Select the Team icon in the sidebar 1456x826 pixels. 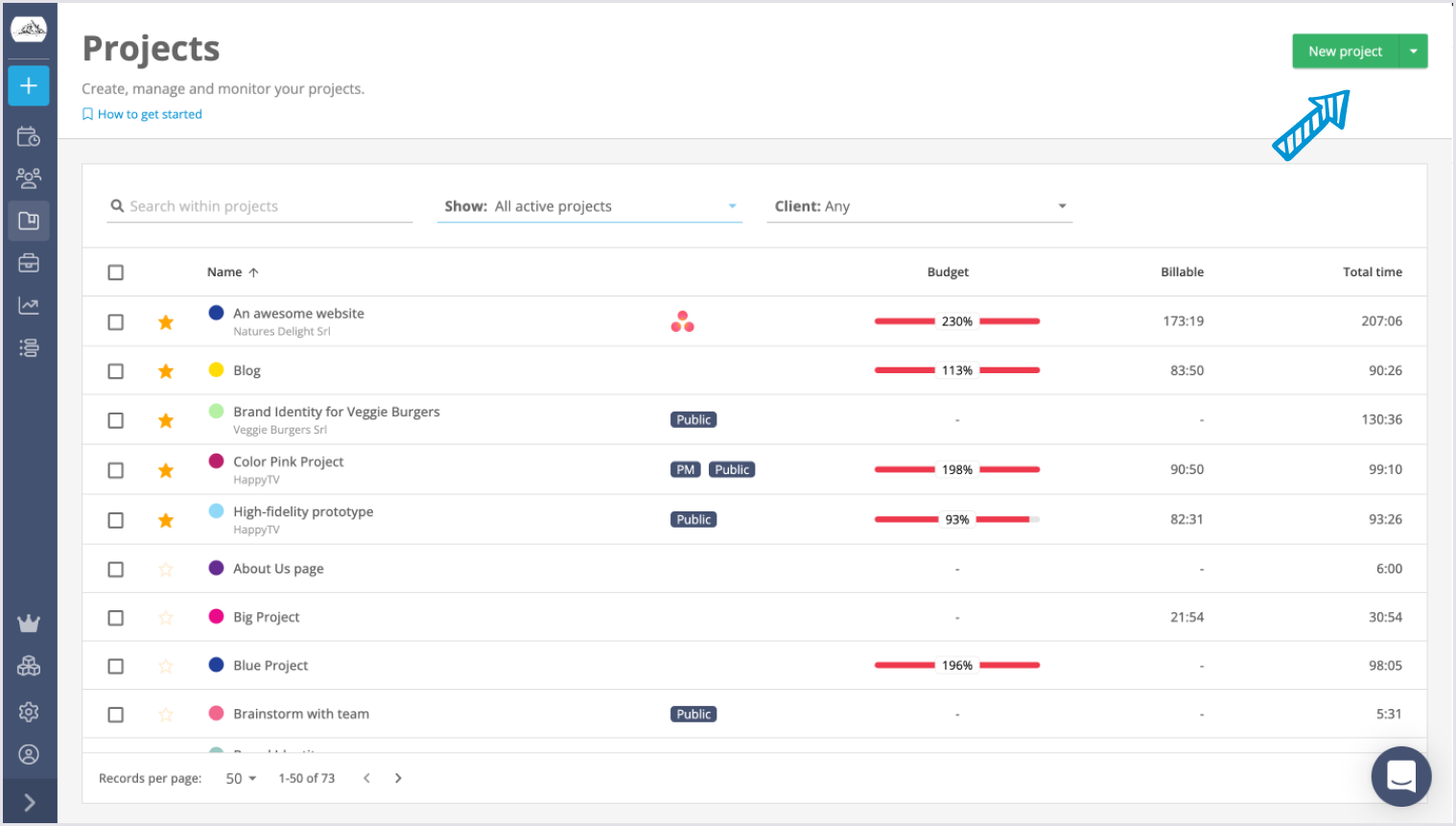point(29,177)
